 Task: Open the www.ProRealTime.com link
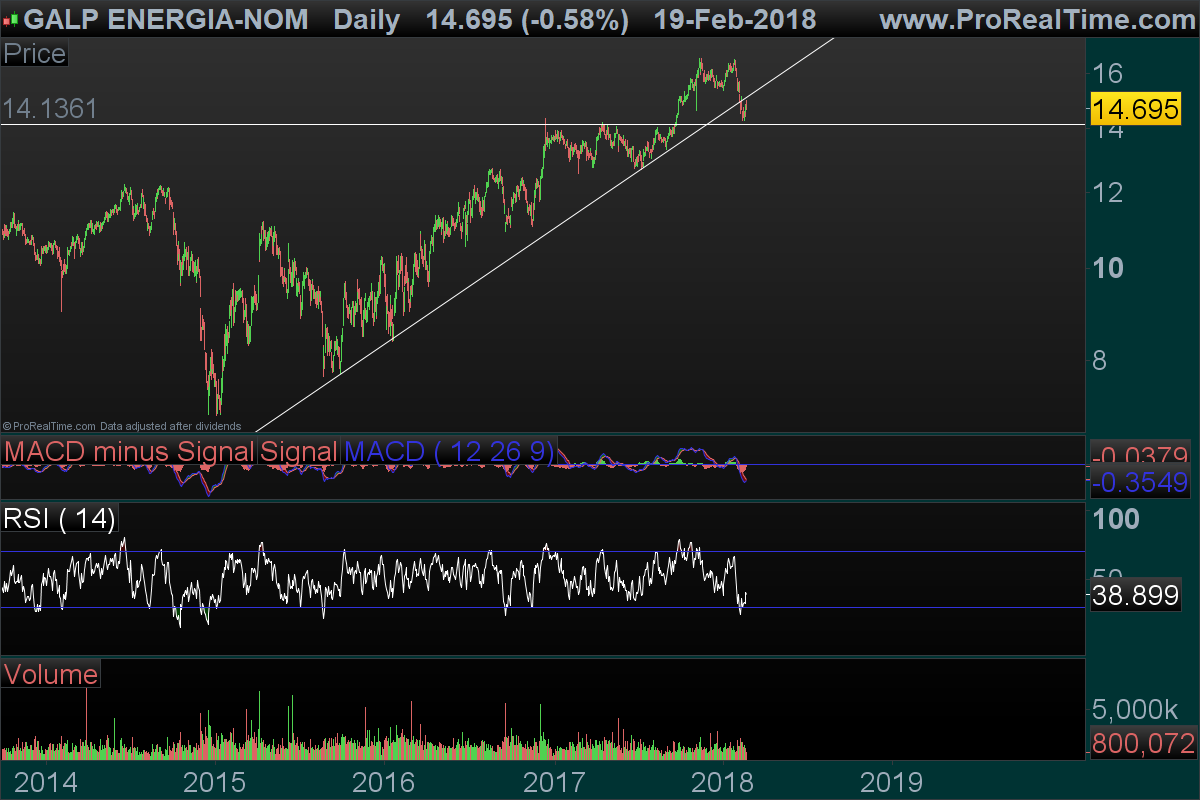[1037, 19]
